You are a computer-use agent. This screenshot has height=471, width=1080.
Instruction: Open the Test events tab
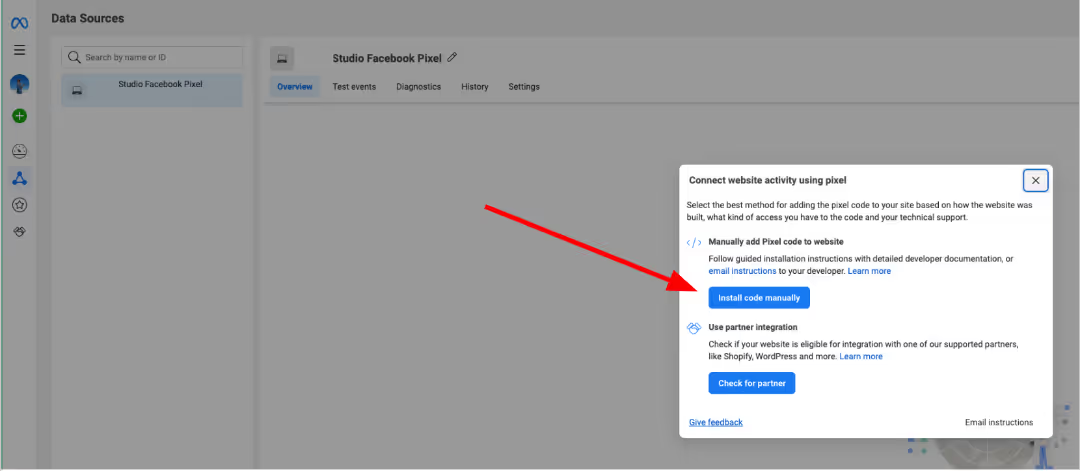pos(354,87)
